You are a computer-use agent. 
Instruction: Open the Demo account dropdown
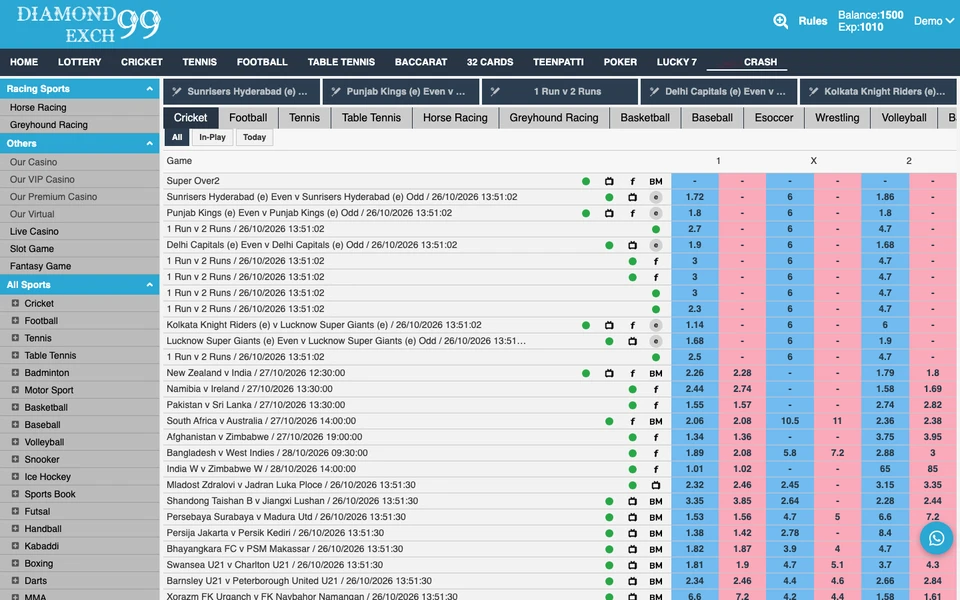(934, 21)
